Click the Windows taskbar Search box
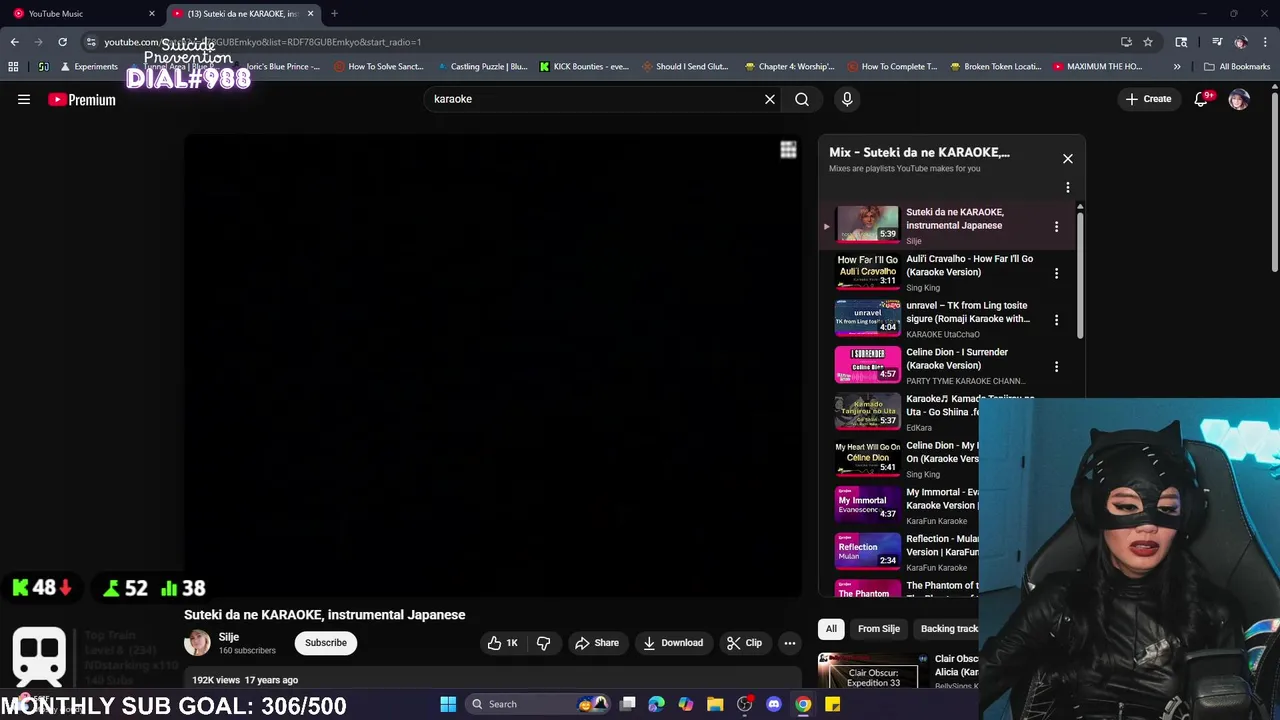Screen dimensions: 1280x720 coord(536,704)
